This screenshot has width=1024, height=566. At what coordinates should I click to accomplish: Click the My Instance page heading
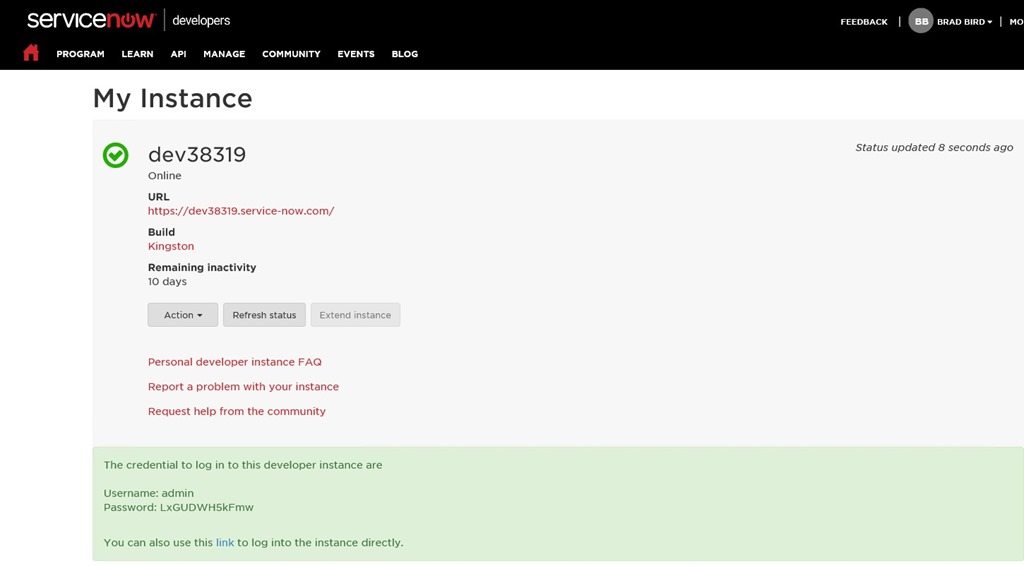pyautogui.click(x=172, y=99)
